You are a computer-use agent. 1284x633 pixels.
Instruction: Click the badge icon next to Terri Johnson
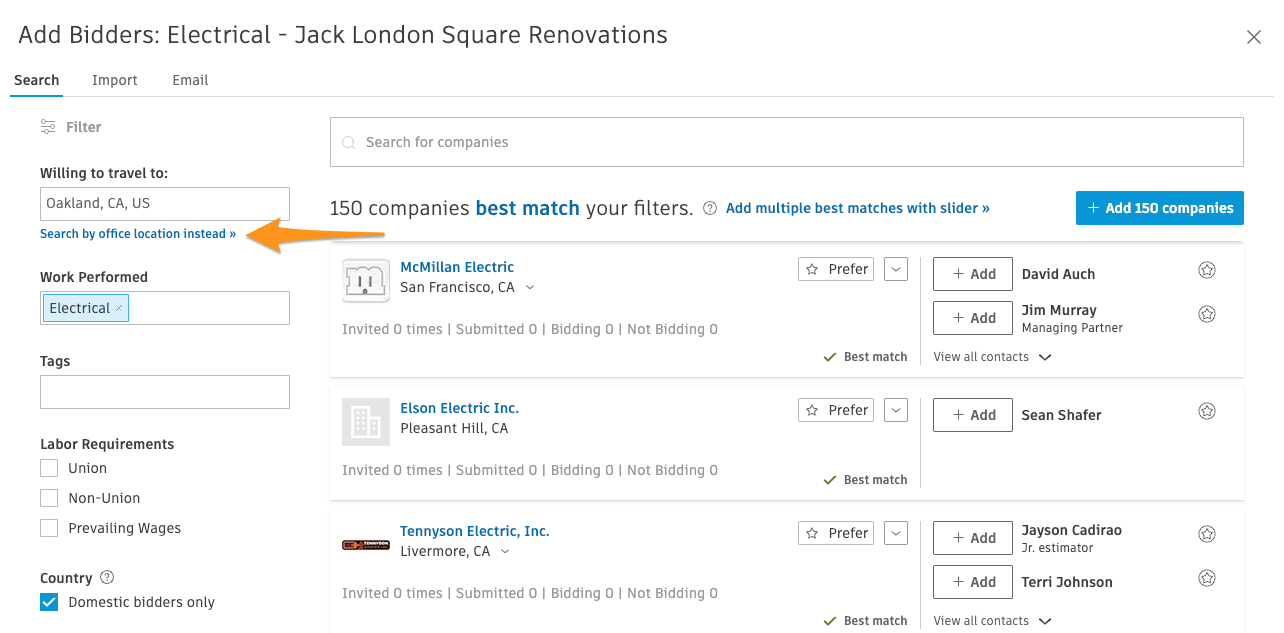click(x=1206, y=577)
